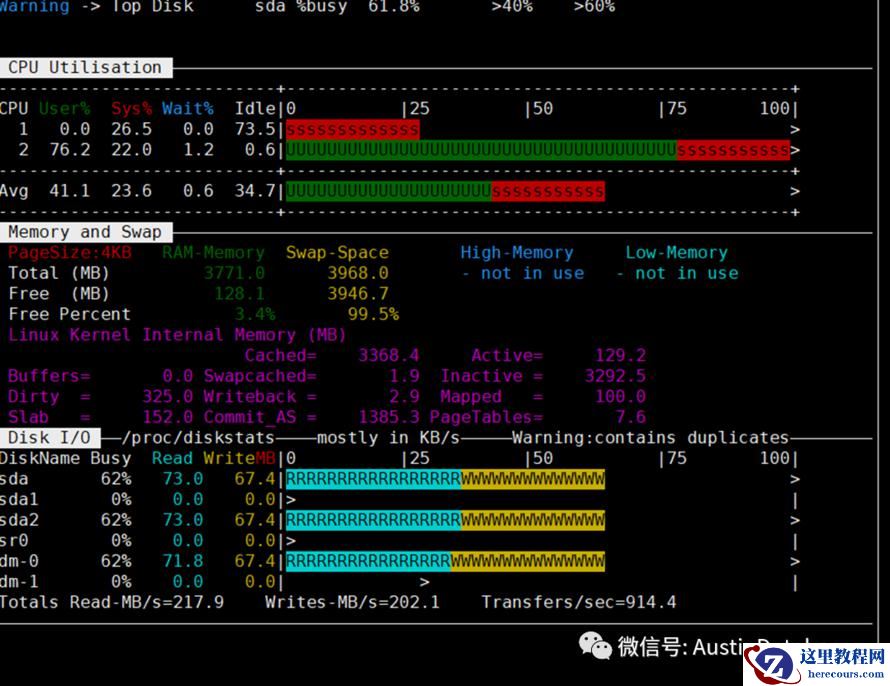Click 'Writes-MB/s=202.1' text
This screenshot has width=890, height=686.
tap(352, 602)
